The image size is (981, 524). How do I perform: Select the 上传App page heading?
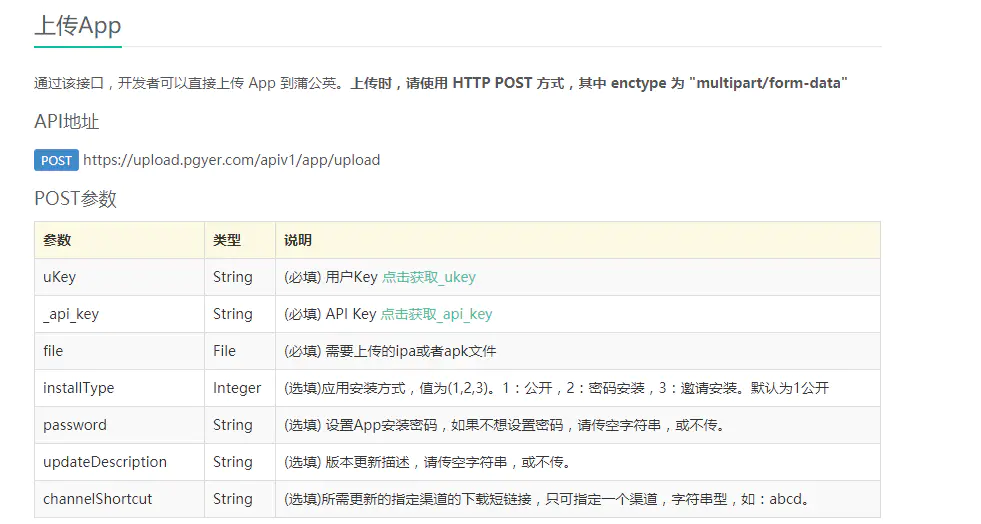point(78,26)
